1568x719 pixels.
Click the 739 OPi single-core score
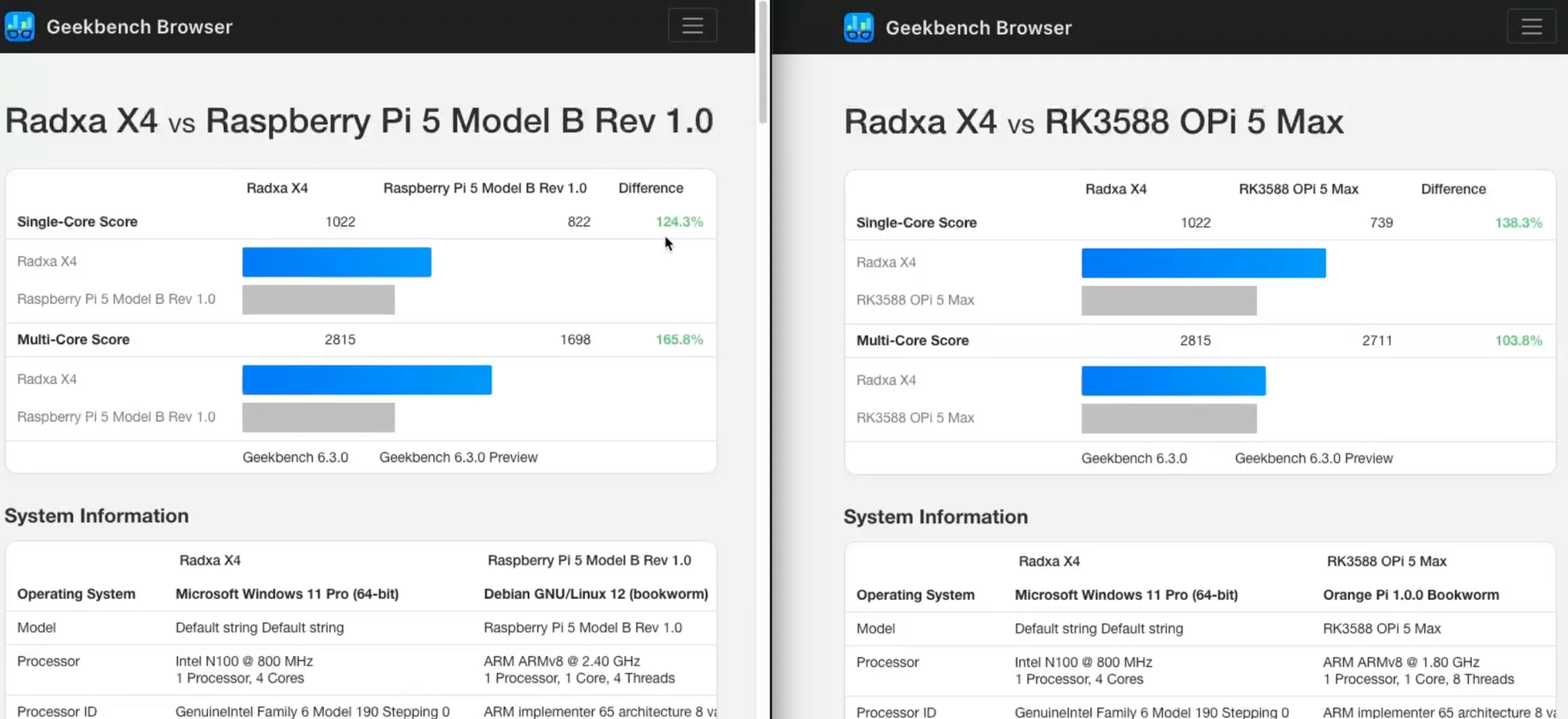(x=1381, y=223)
